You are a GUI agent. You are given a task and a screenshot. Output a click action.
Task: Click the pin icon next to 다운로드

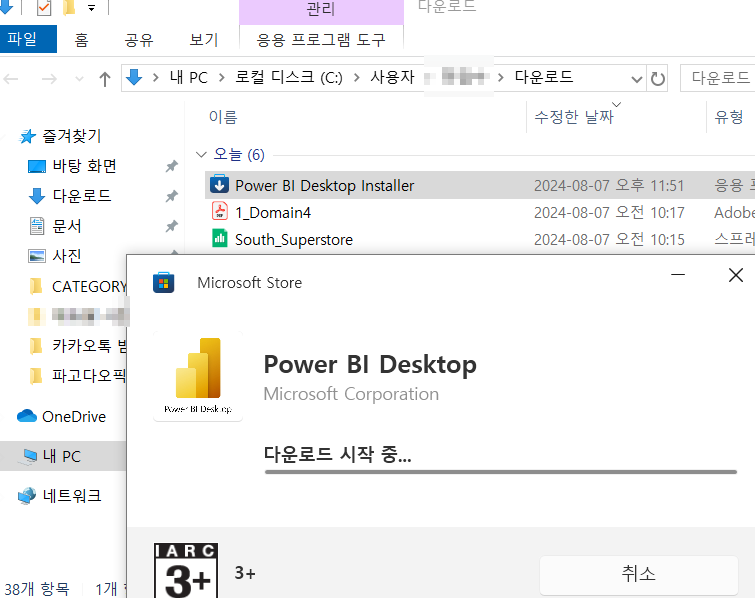click(x=171, y=196)
